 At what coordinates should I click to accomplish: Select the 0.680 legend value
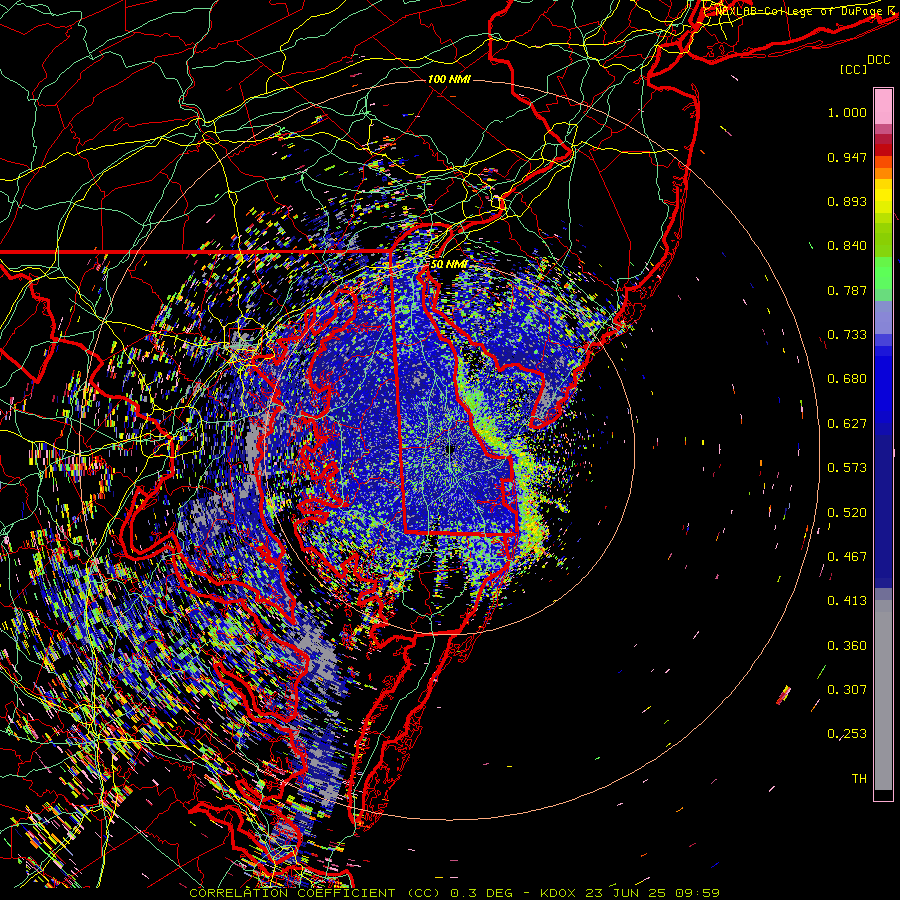pyautogui.click(x=847, y=379)
